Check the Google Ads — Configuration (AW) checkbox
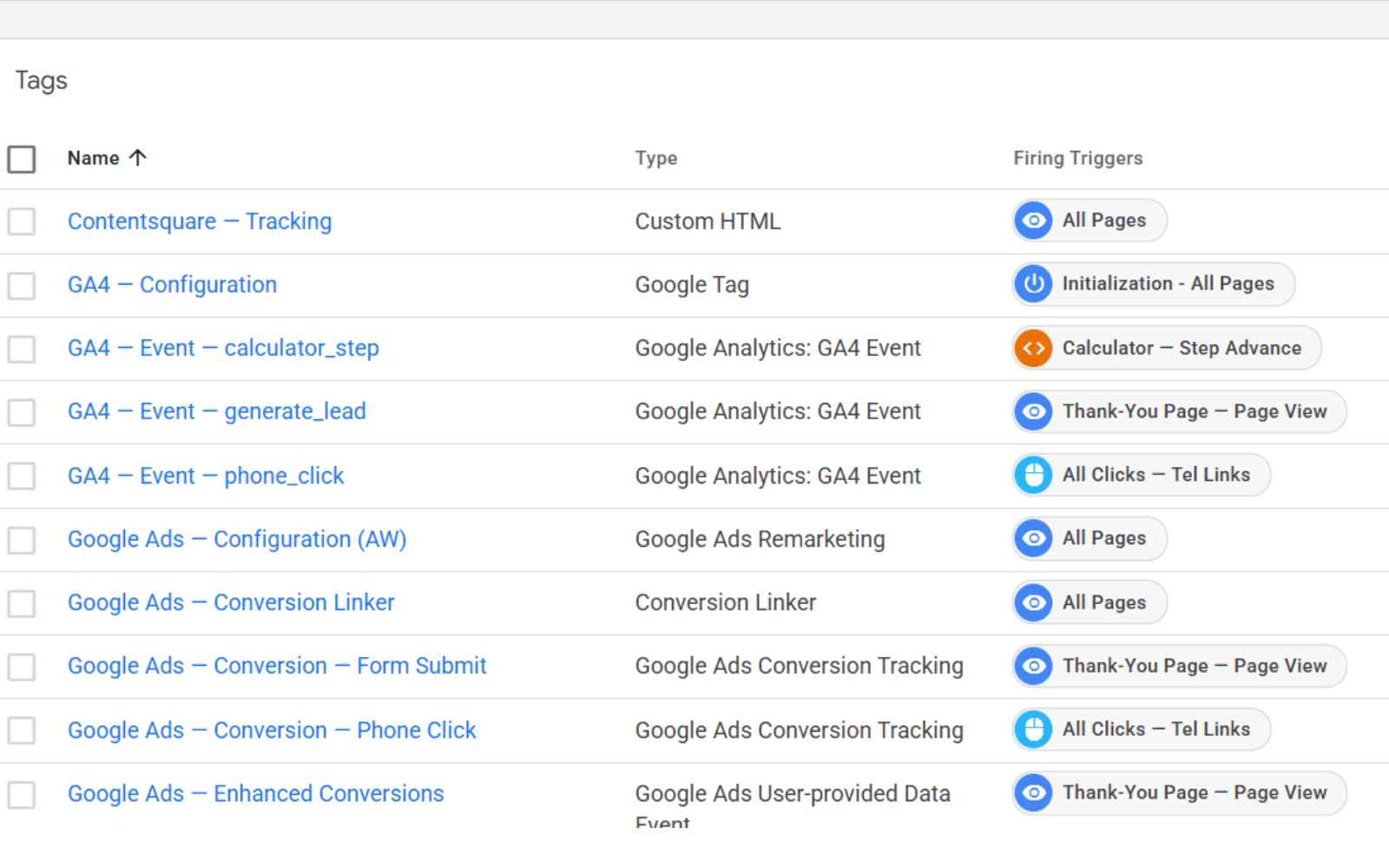1389x868 pixels. 21,538
